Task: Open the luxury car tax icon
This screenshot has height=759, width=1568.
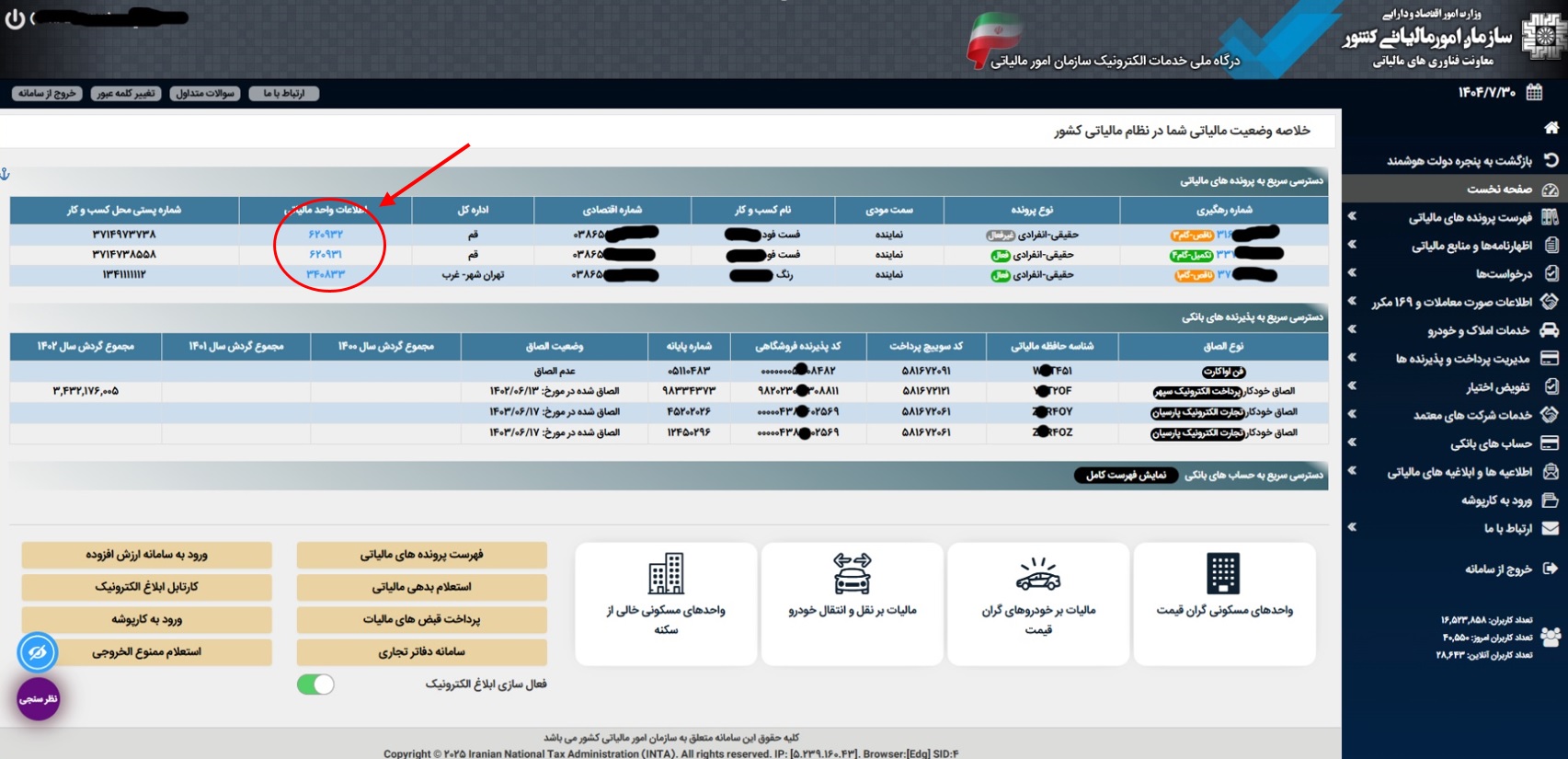Action: pyautogui.click(x=1037, y=574)
